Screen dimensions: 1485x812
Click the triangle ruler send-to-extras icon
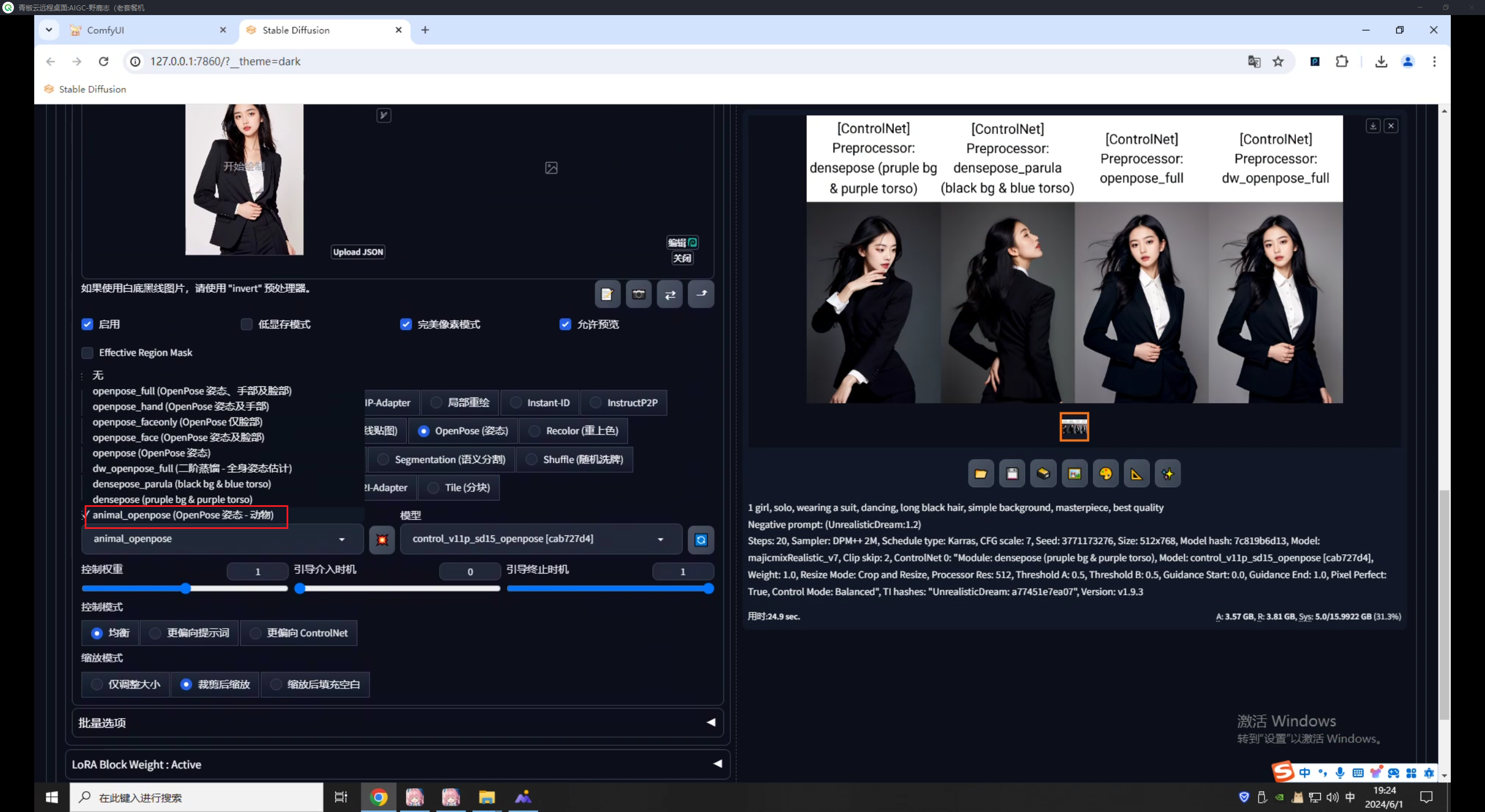(x=1136, y=474)
